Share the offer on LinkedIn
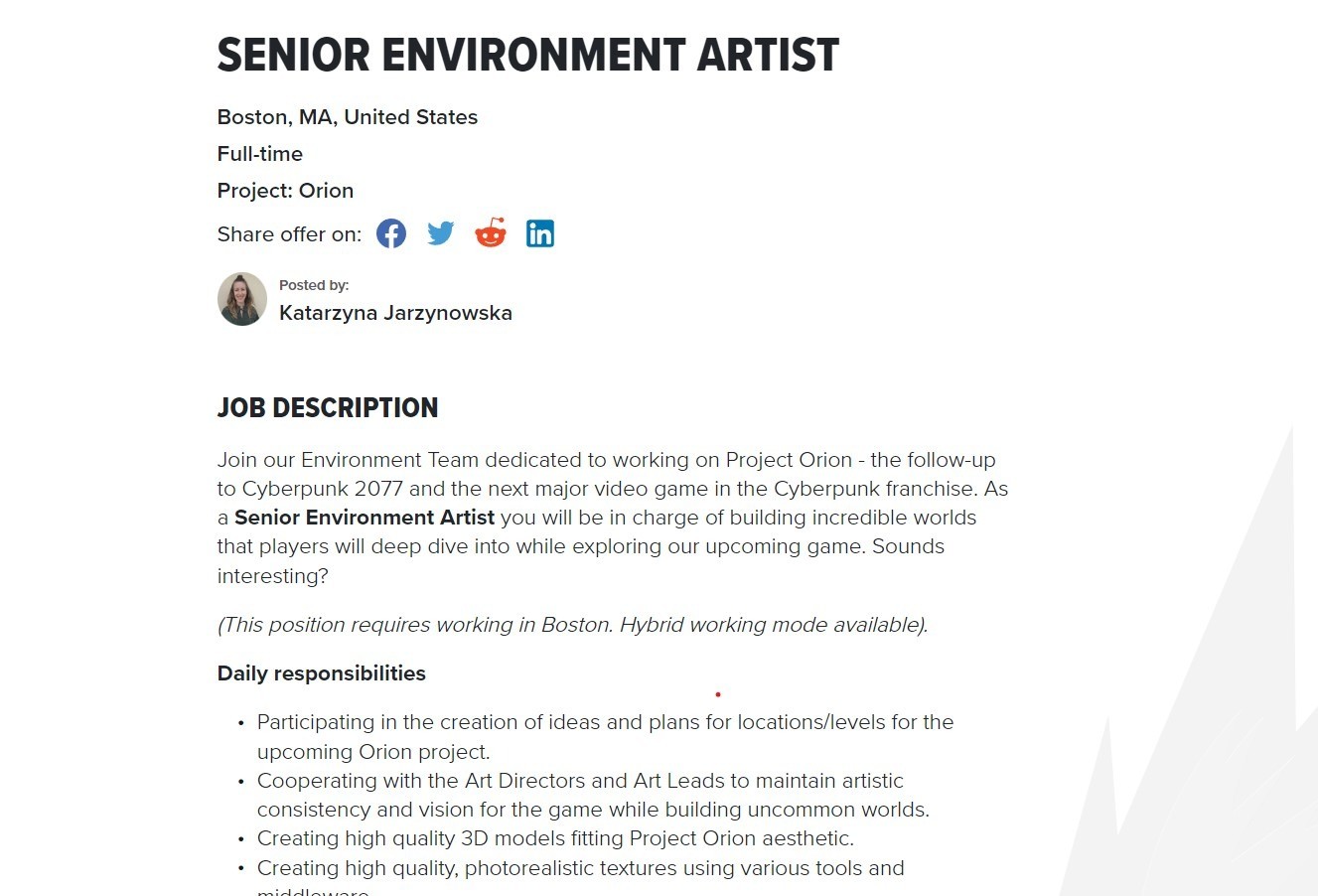1318x896 pixels. 540,233
